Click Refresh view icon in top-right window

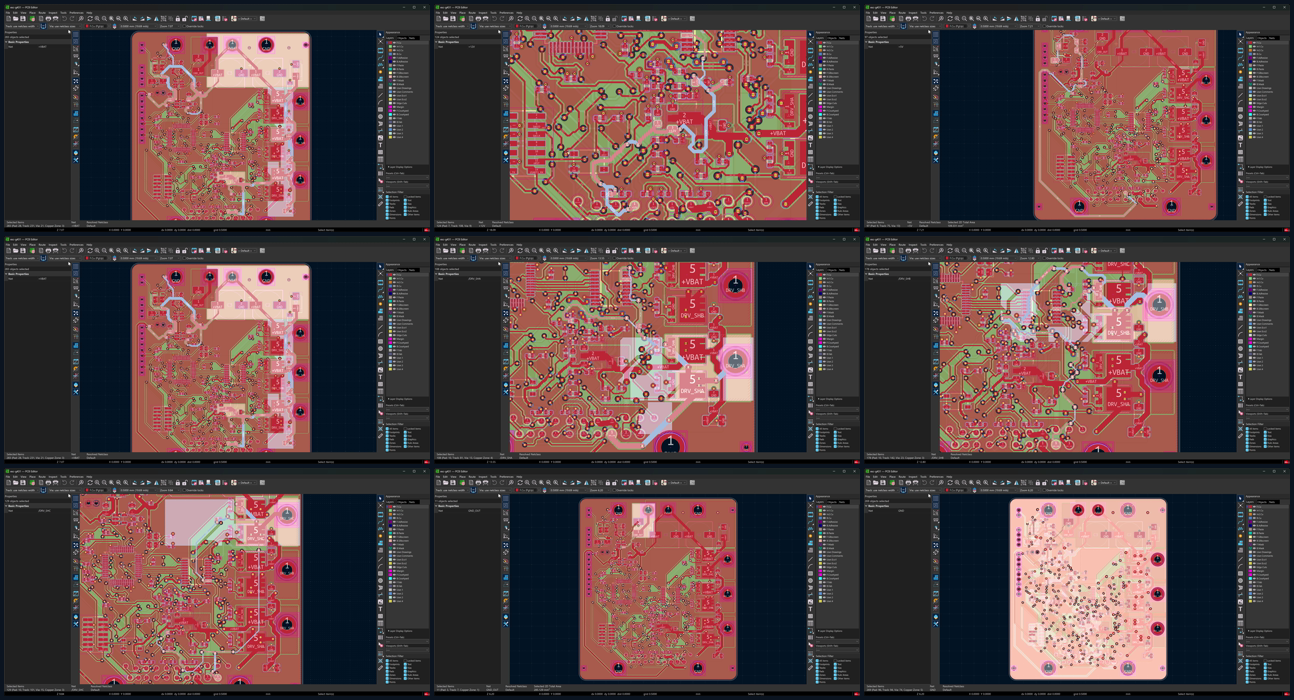click(952, 19)
